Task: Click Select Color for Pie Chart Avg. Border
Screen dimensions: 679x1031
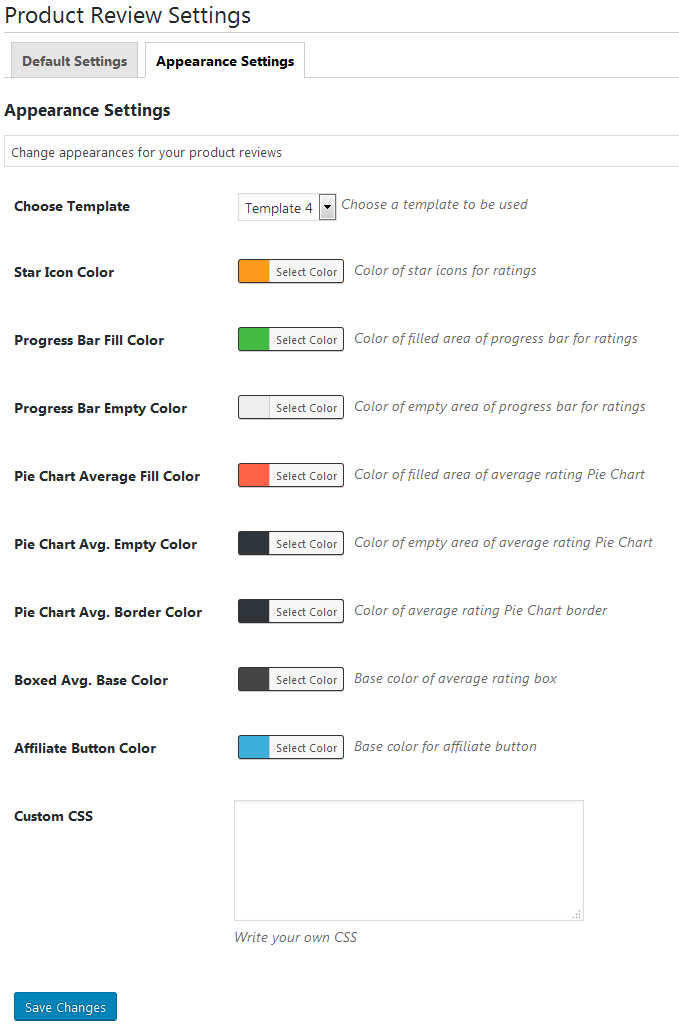Action: click(306, 612)
